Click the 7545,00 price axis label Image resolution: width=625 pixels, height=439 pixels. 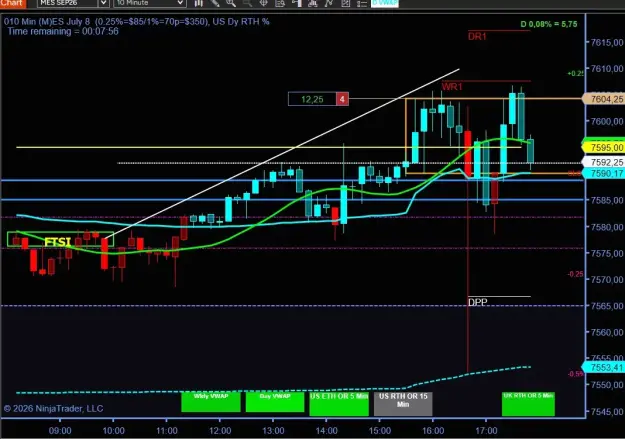click(x=607, y=411)
